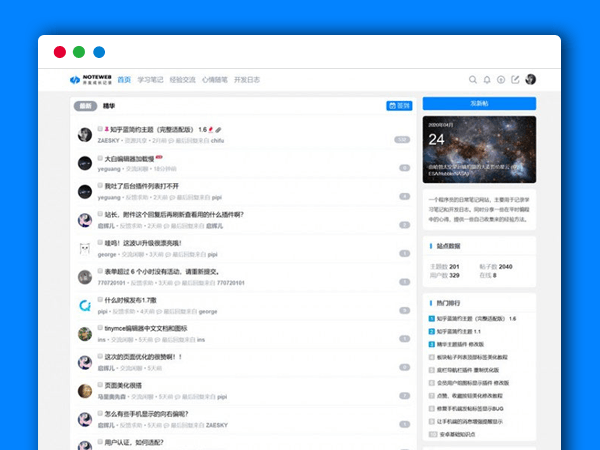The height and width of the screenshot is (450, 600).
Task: Click the search magnifier icon in header
Action: (x=473, y=80)
